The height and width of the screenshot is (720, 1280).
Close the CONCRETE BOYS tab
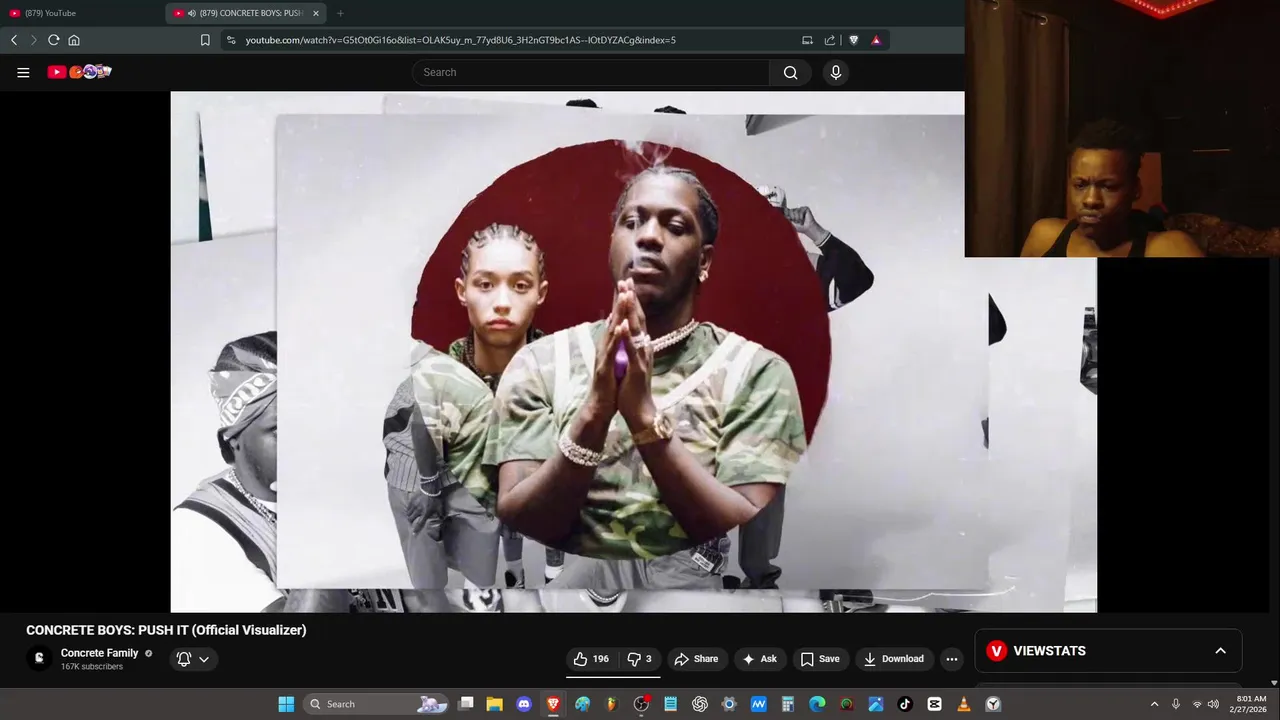(x=316, y=13)
